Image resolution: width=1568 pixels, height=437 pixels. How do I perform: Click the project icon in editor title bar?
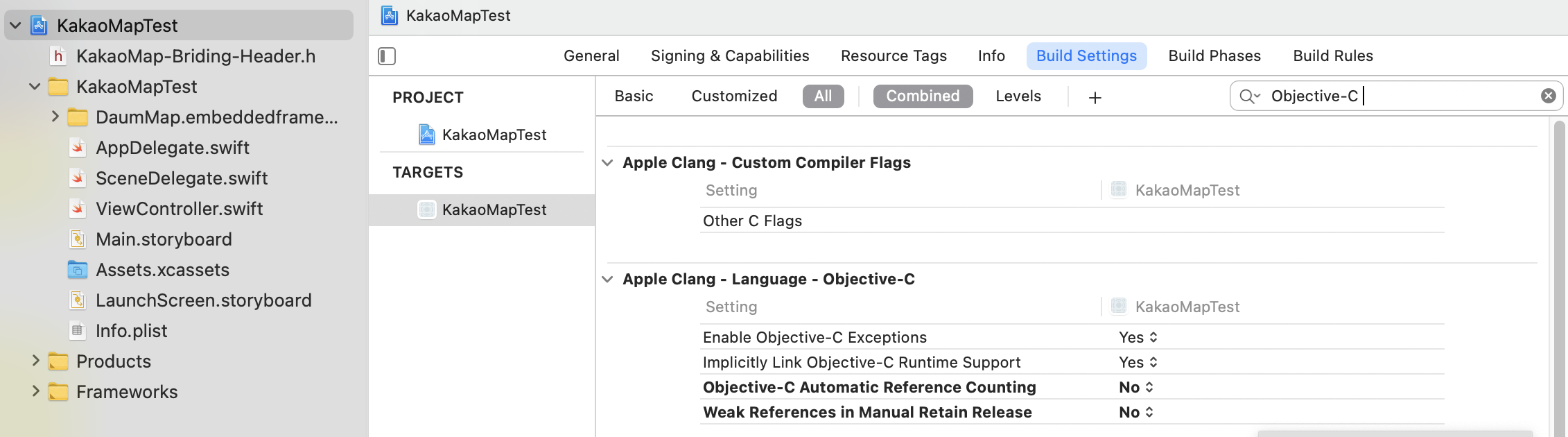(390, 15)
